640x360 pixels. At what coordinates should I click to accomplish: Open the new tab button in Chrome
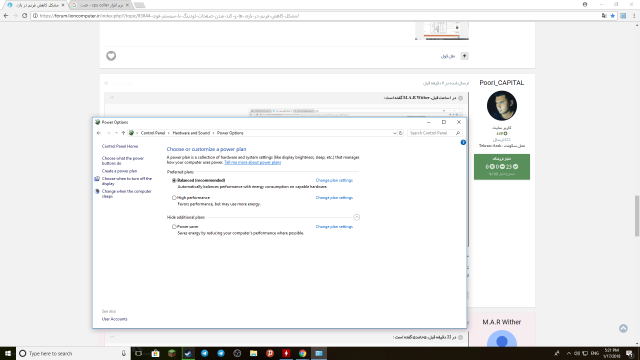[139, 5]
